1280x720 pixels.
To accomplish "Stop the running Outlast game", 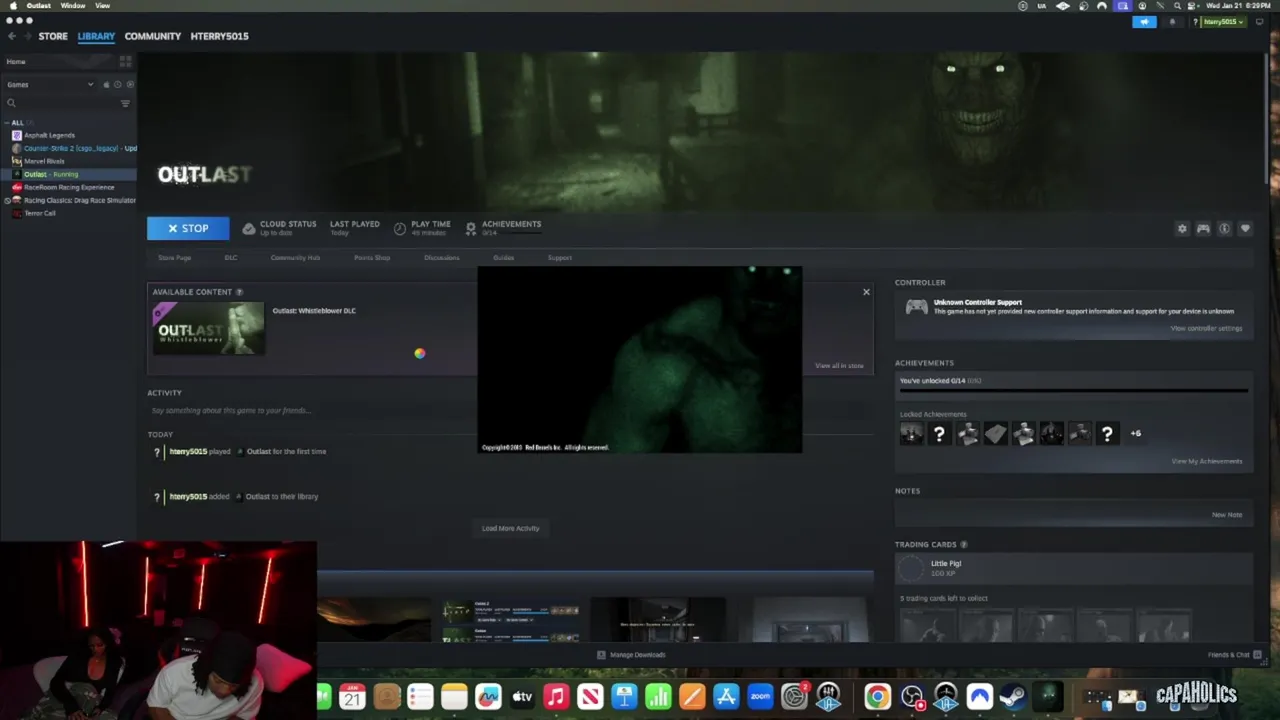I will tap(188, 228).
